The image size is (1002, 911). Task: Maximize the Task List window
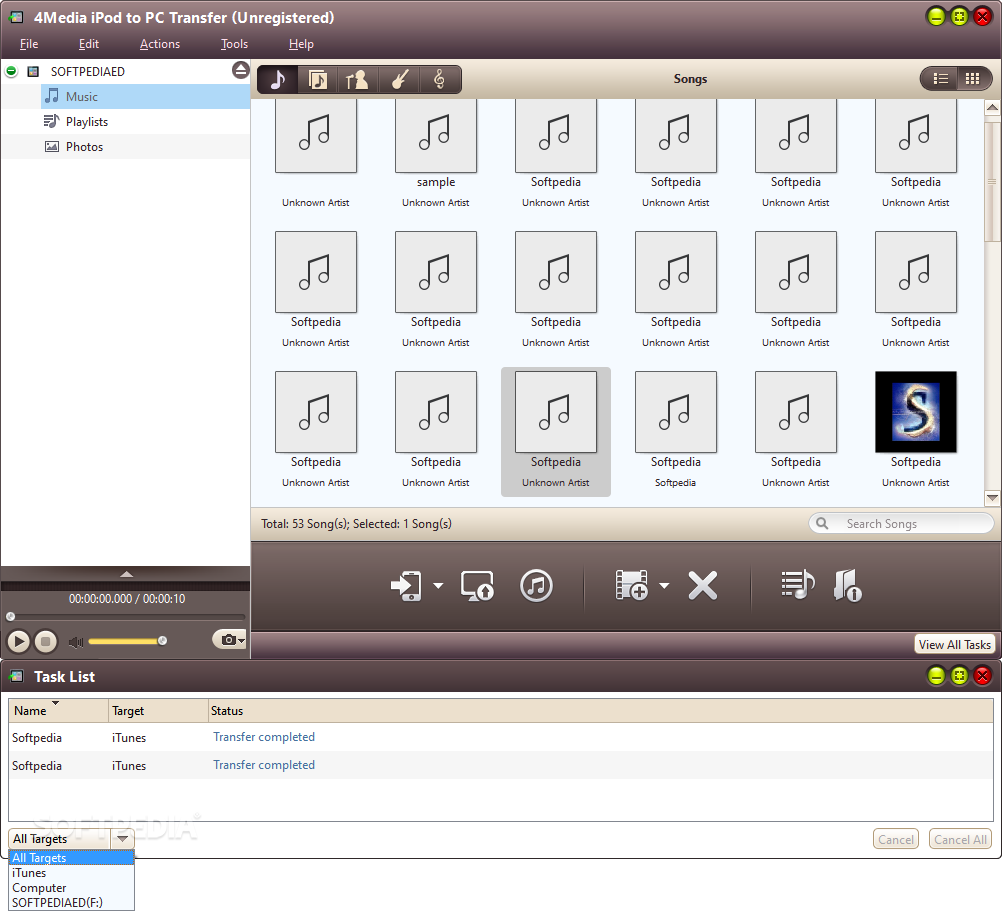(959, 676)
